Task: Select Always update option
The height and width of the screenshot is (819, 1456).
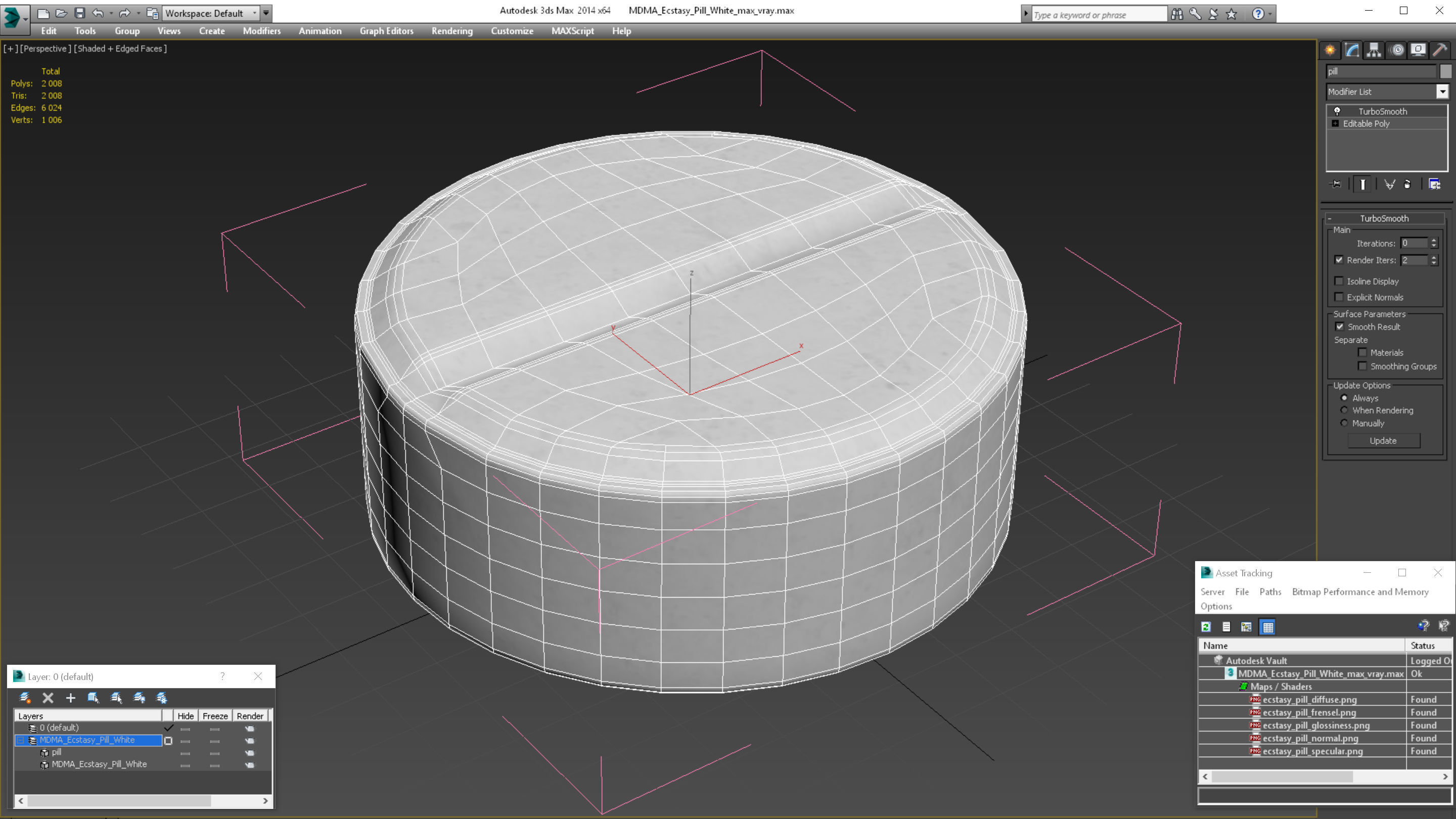Action: [1344, 398]
